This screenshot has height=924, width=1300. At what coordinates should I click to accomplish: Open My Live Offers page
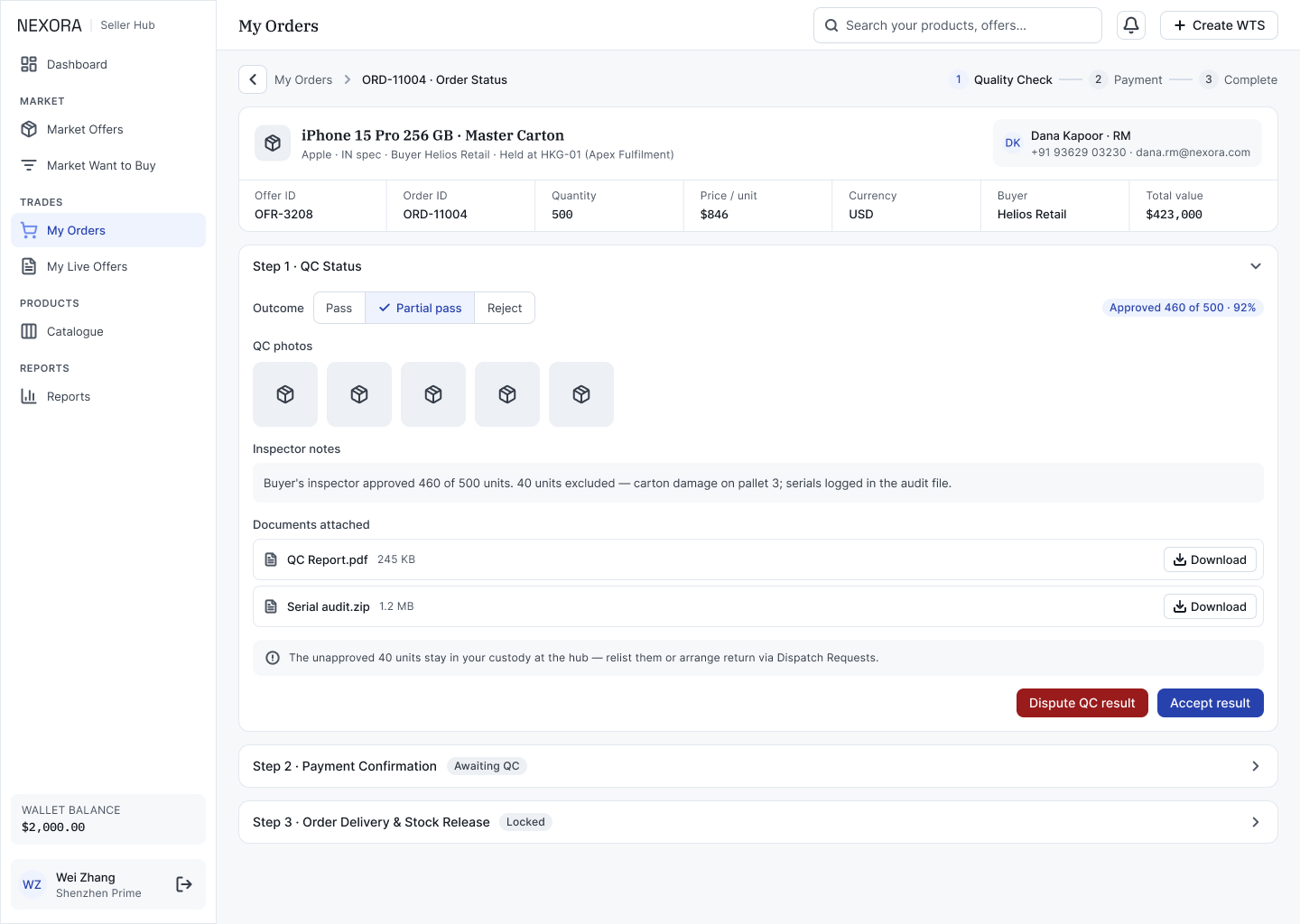[108, 266]
